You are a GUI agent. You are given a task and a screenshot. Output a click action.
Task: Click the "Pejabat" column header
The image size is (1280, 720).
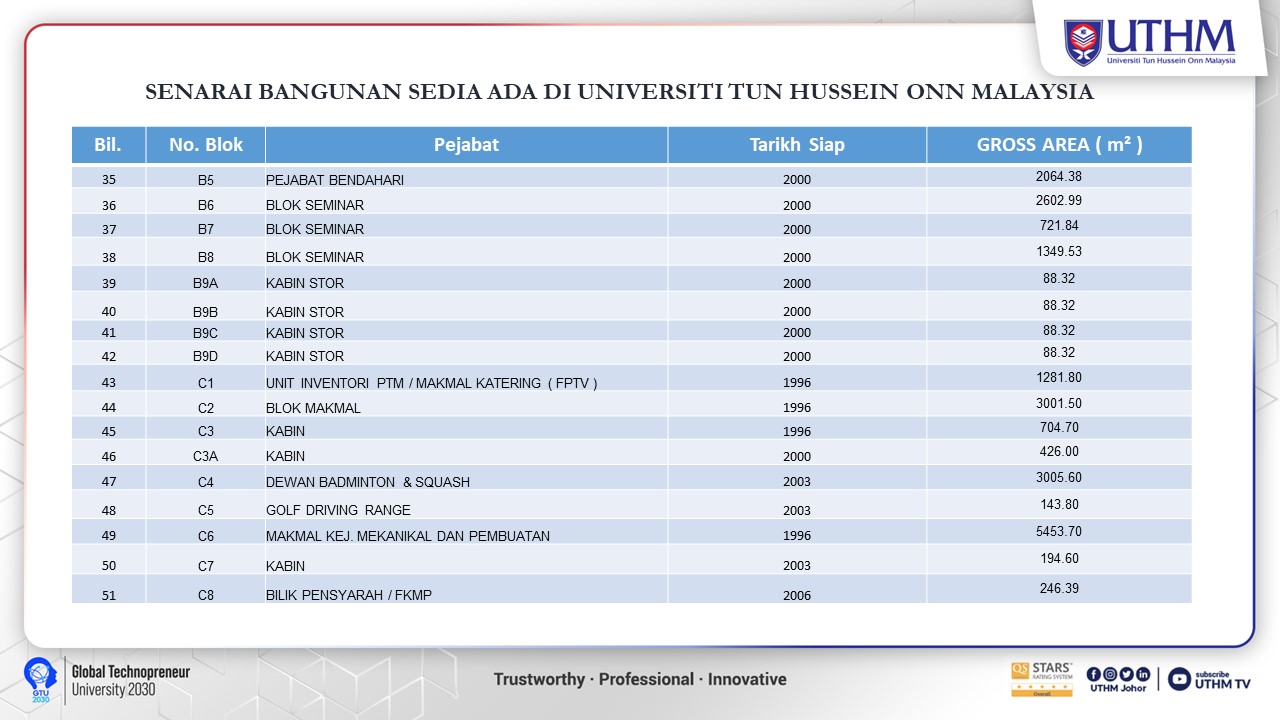point(466,145)
